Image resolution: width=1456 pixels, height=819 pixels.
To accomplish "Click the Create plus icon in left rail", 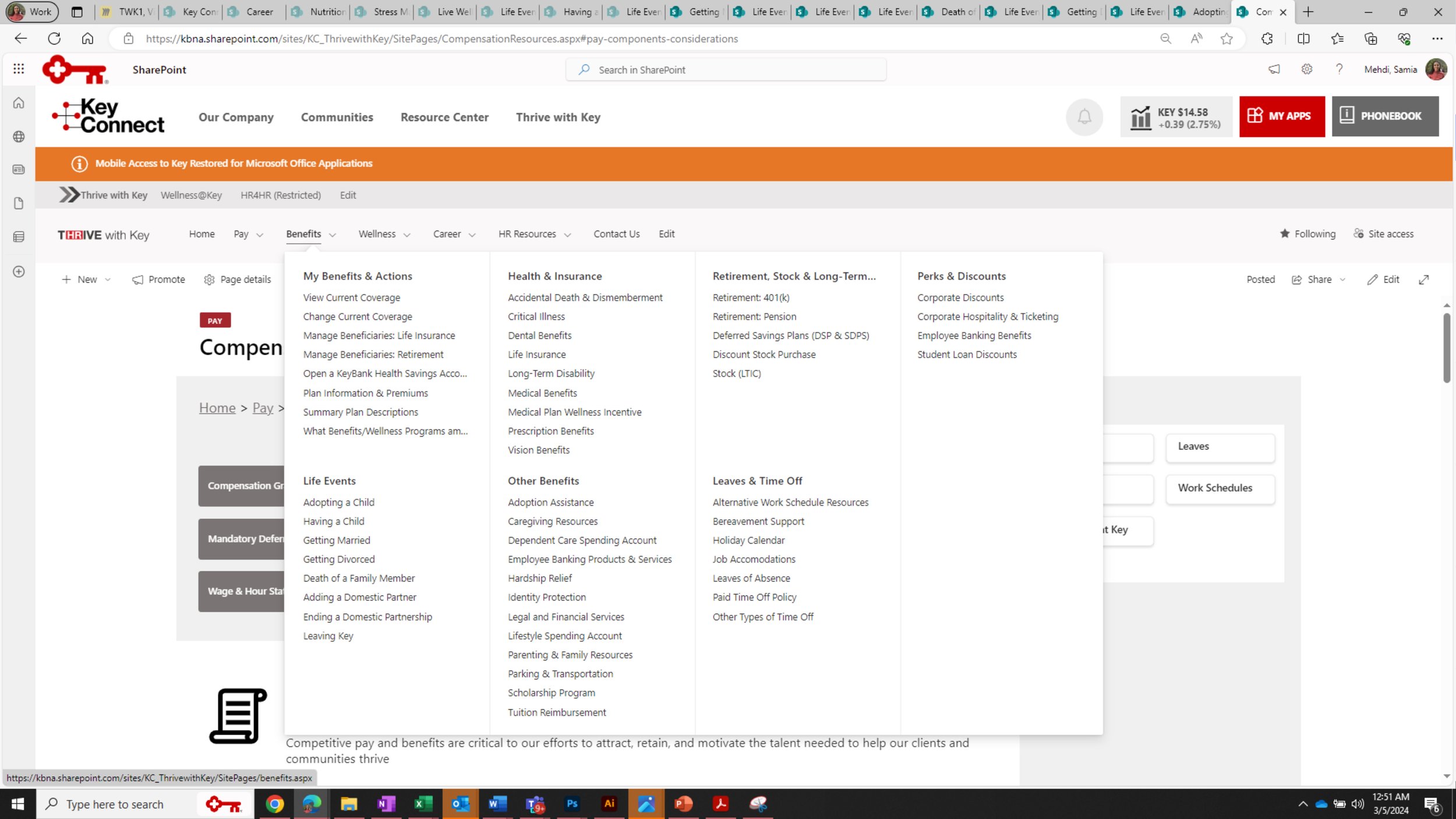I will click(19, 271).
